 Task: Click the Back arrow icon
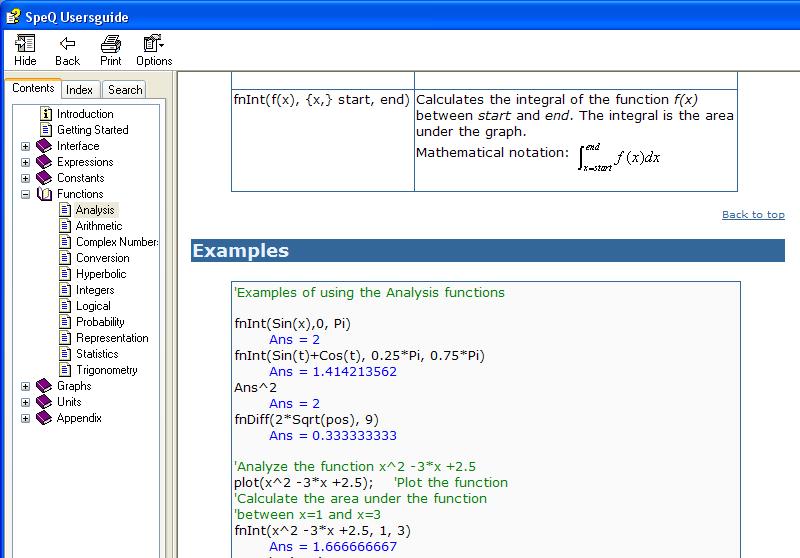click(x=67, y=44)
